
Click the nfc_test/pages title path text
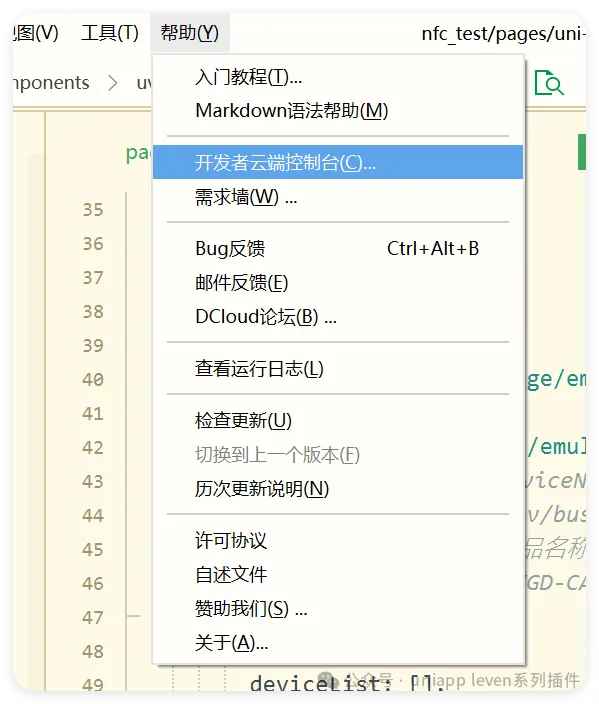[503, 34]
